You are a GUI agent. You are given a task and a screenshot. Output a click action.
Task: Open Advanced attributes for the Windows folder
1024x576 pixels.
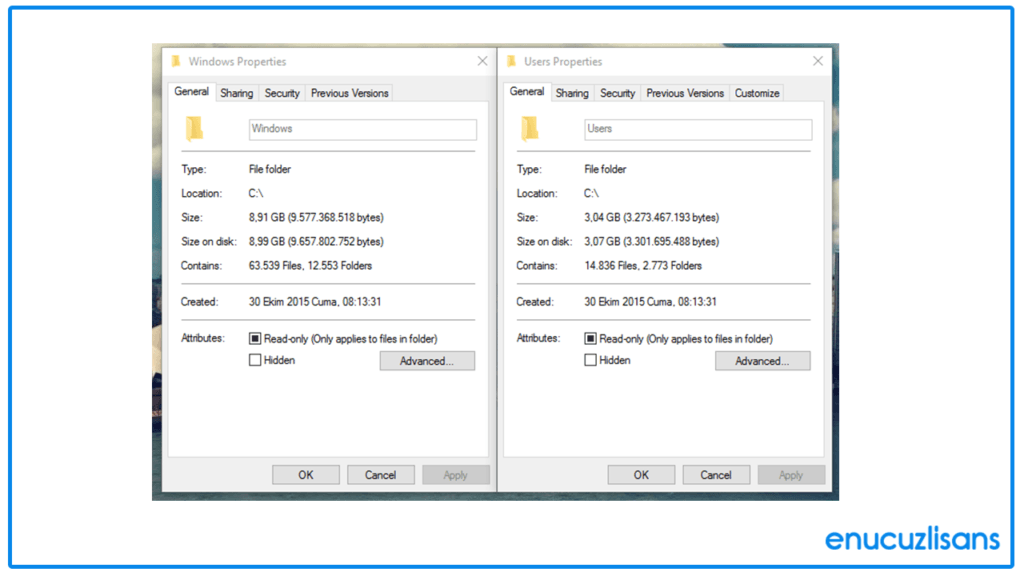tap(427, 360)
